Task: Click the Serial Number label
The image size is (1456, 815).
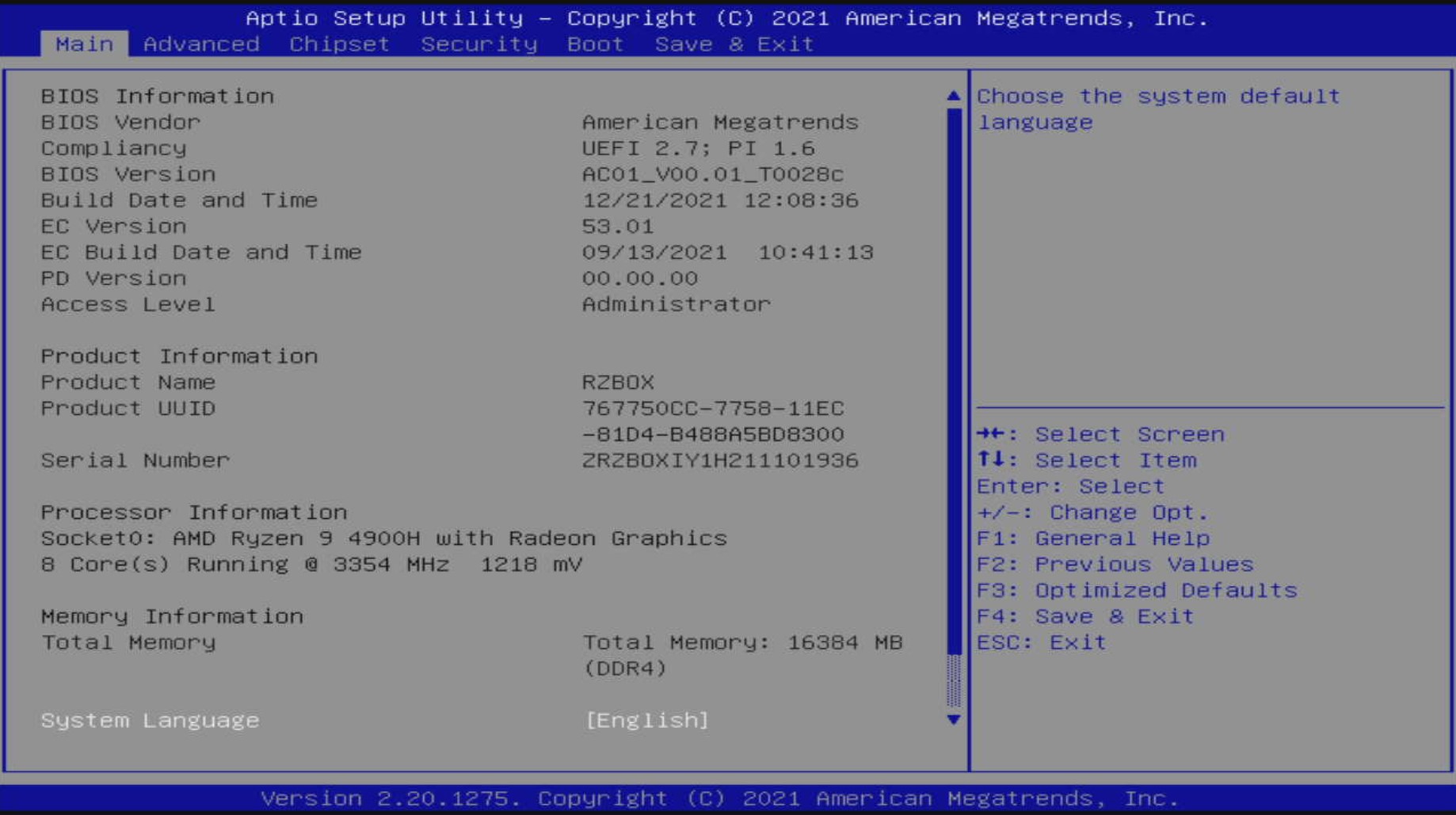Action: [135, 461]
